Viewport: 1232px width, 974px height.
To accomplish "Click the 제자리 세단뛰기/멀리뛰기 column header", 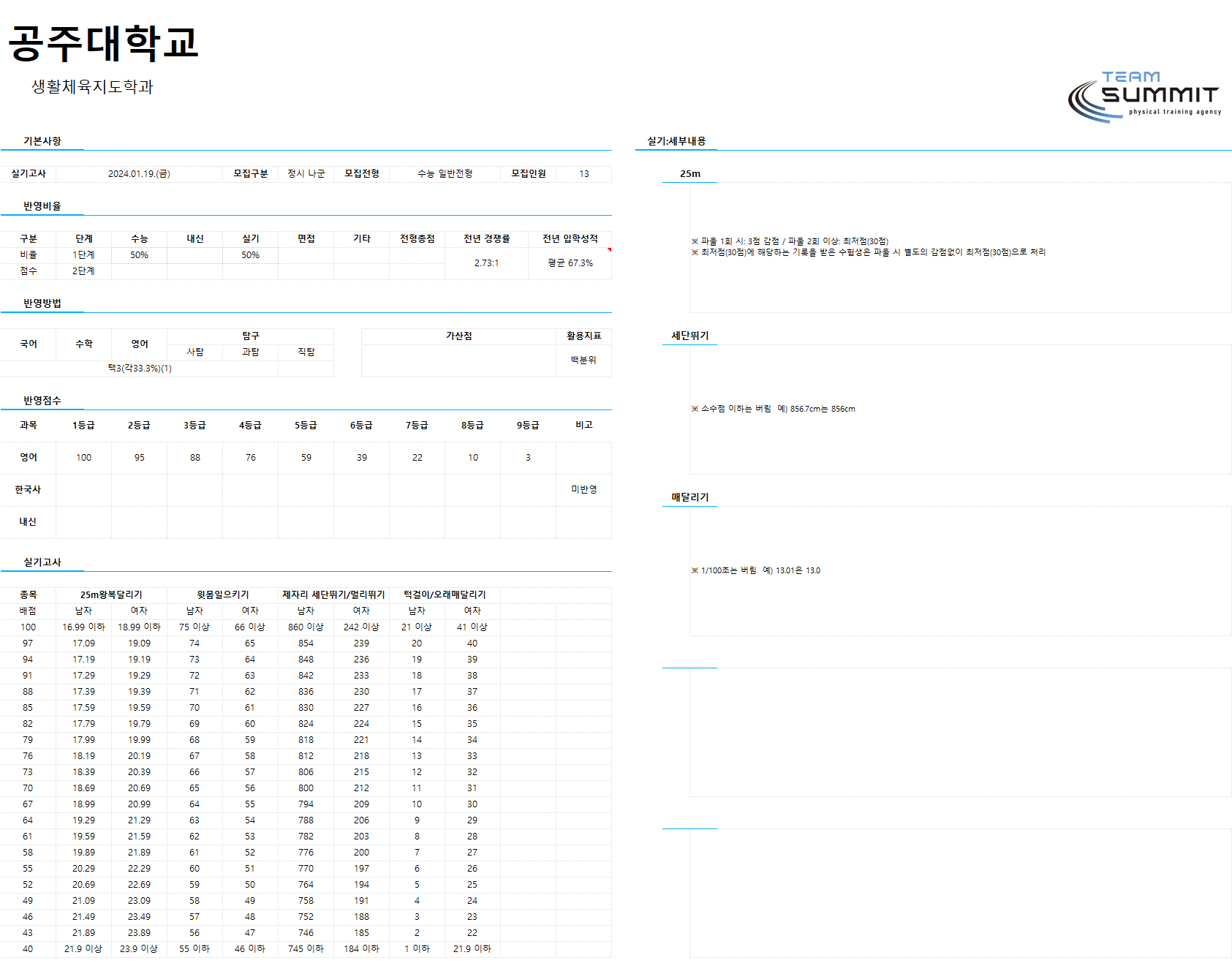I will pyautogui.click(x=333, y=595).
